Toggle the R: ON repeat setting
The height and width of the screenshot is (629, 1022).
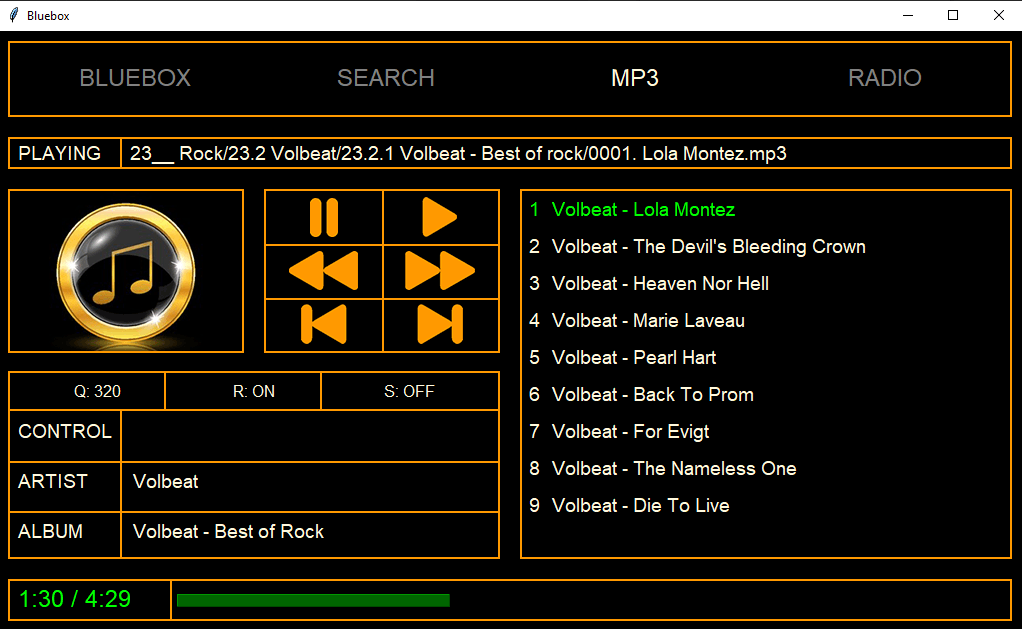[254, 391]
